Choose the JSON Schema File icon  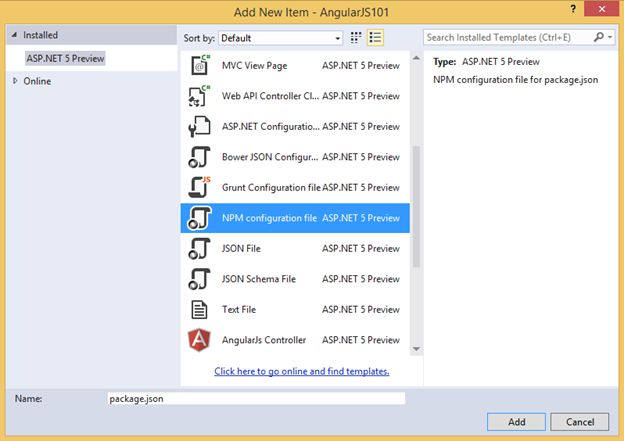coord(199,279)
